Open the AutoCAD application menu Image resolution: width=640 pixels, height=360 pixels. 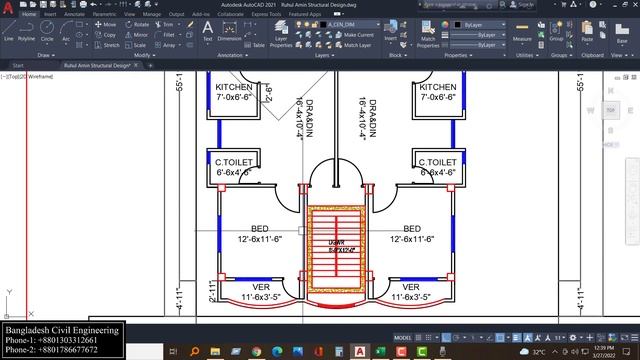[x=8, y=8]
